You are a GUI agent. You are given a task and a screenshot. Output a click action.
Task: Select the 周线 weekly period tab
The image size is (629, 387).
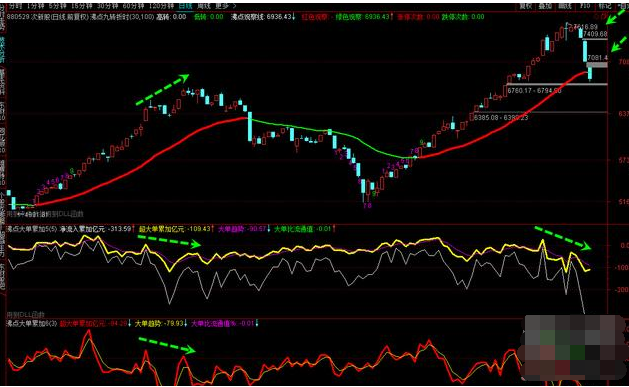(204, 6)
